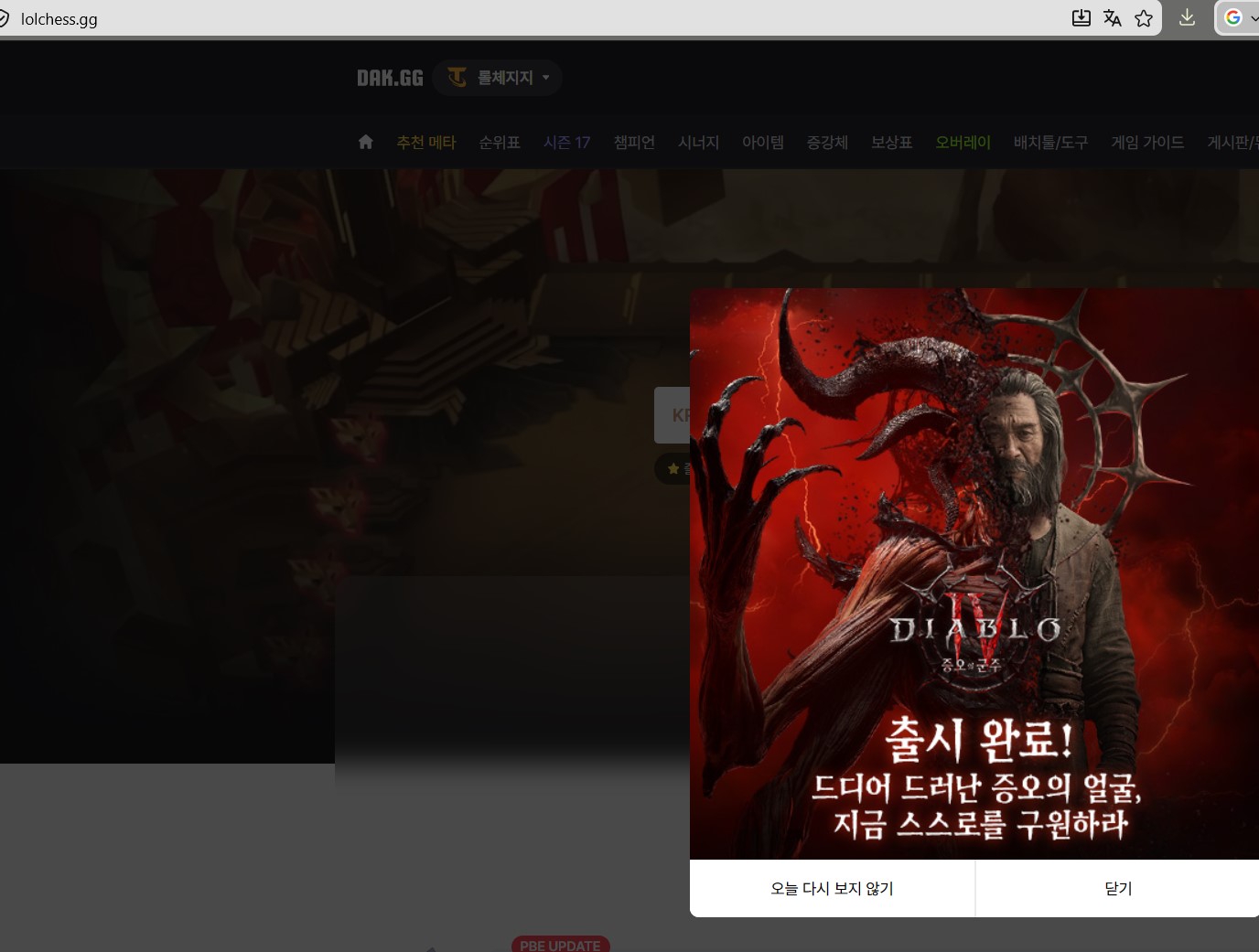Open the translate page icon
Screen dimensions: 1259x952
[1113, 18]
